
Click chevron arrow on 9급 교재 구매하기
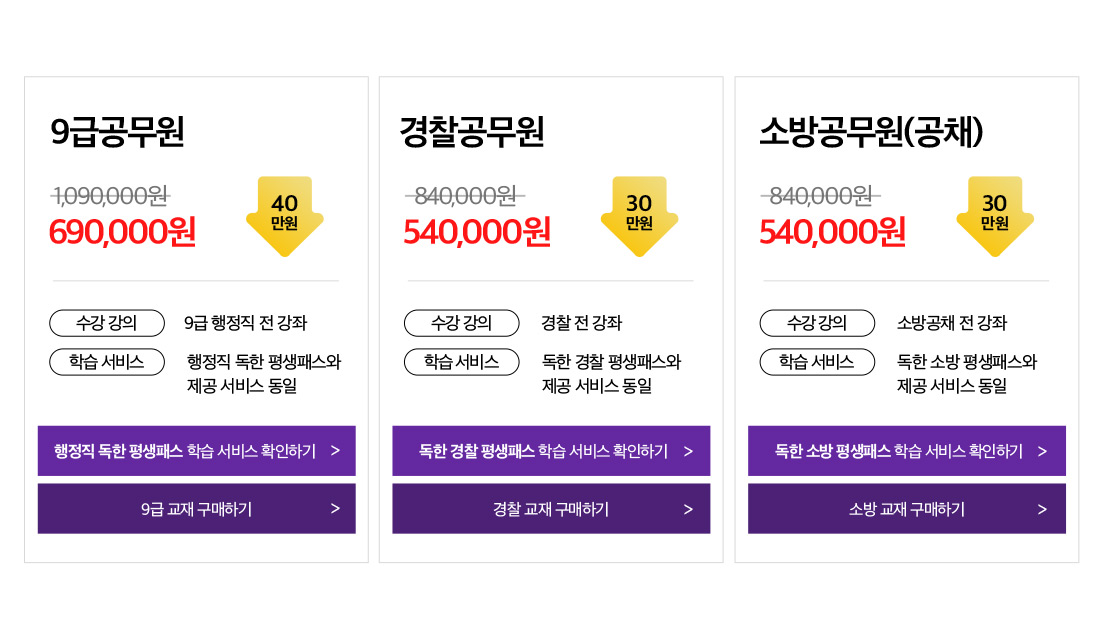pos(335,509)
